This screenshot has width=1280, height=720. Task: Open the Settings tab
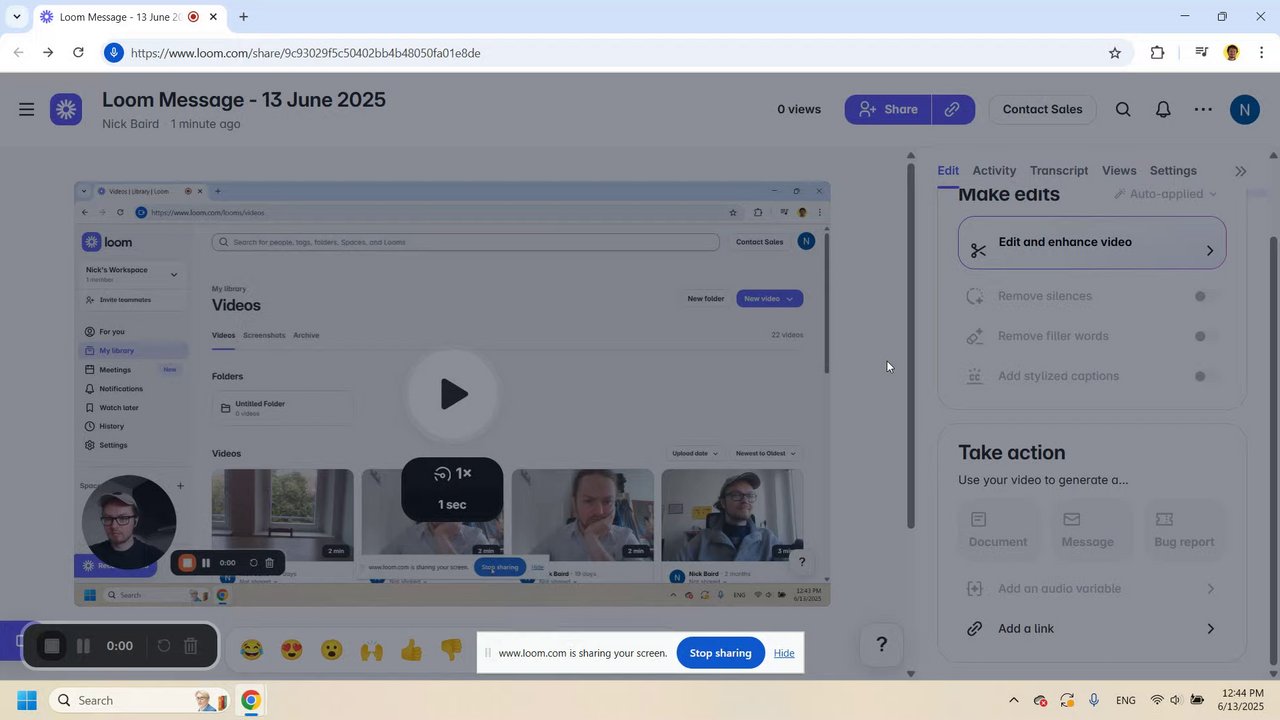[x=1173, y=171]
